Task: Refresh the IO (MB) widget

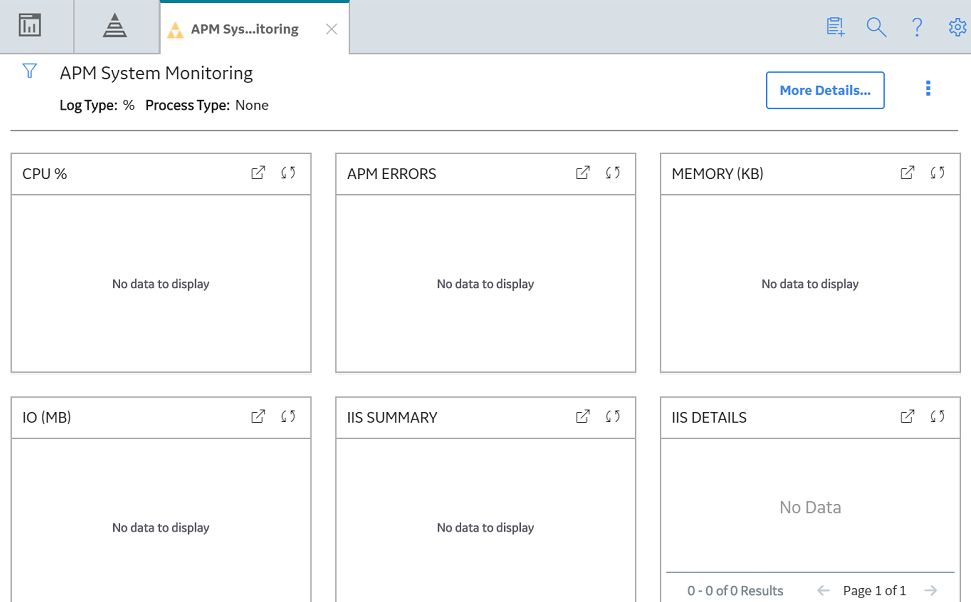Action: 288,416
